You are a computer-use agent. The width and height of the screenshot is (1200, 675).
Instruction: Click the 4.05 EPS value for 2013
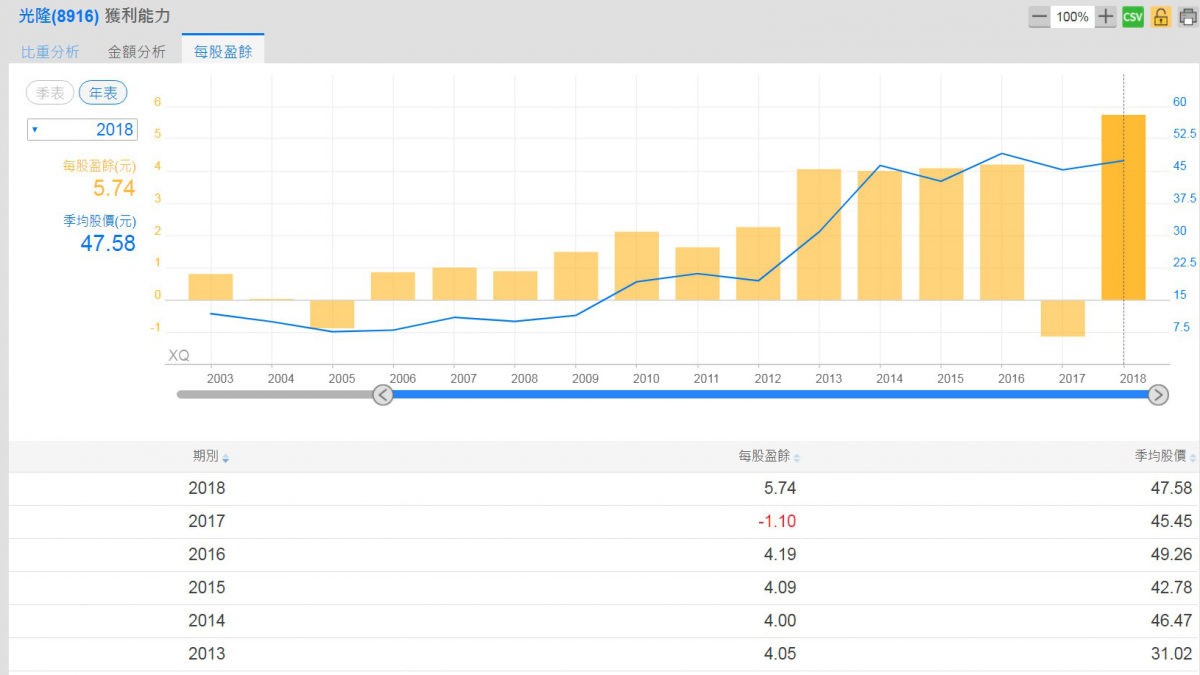pyautogui.click(x=780, y=653)
